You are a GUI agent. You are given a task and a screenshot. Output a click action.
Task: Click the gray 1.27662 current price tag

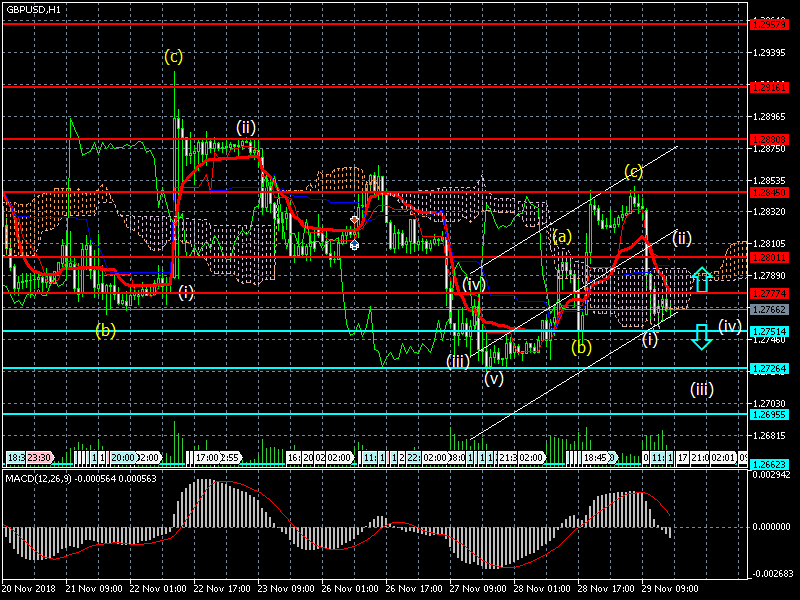tap(772, 311)
